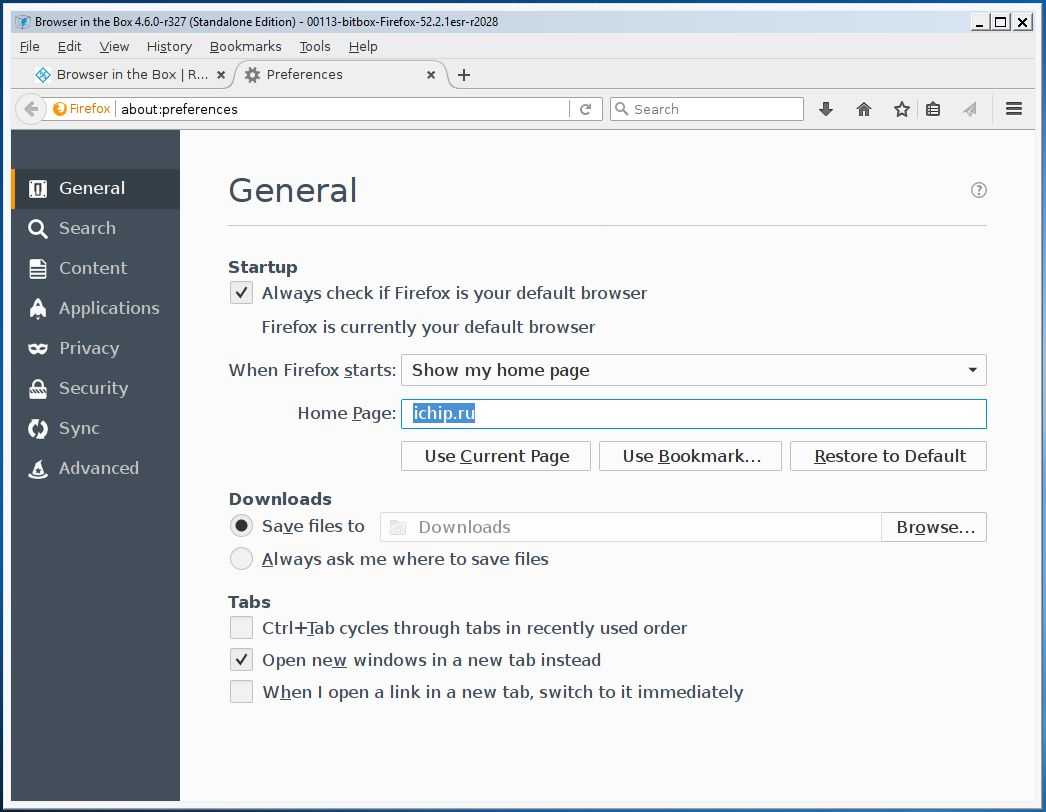Select Always ask me where to save files

(x=241, y=559)
